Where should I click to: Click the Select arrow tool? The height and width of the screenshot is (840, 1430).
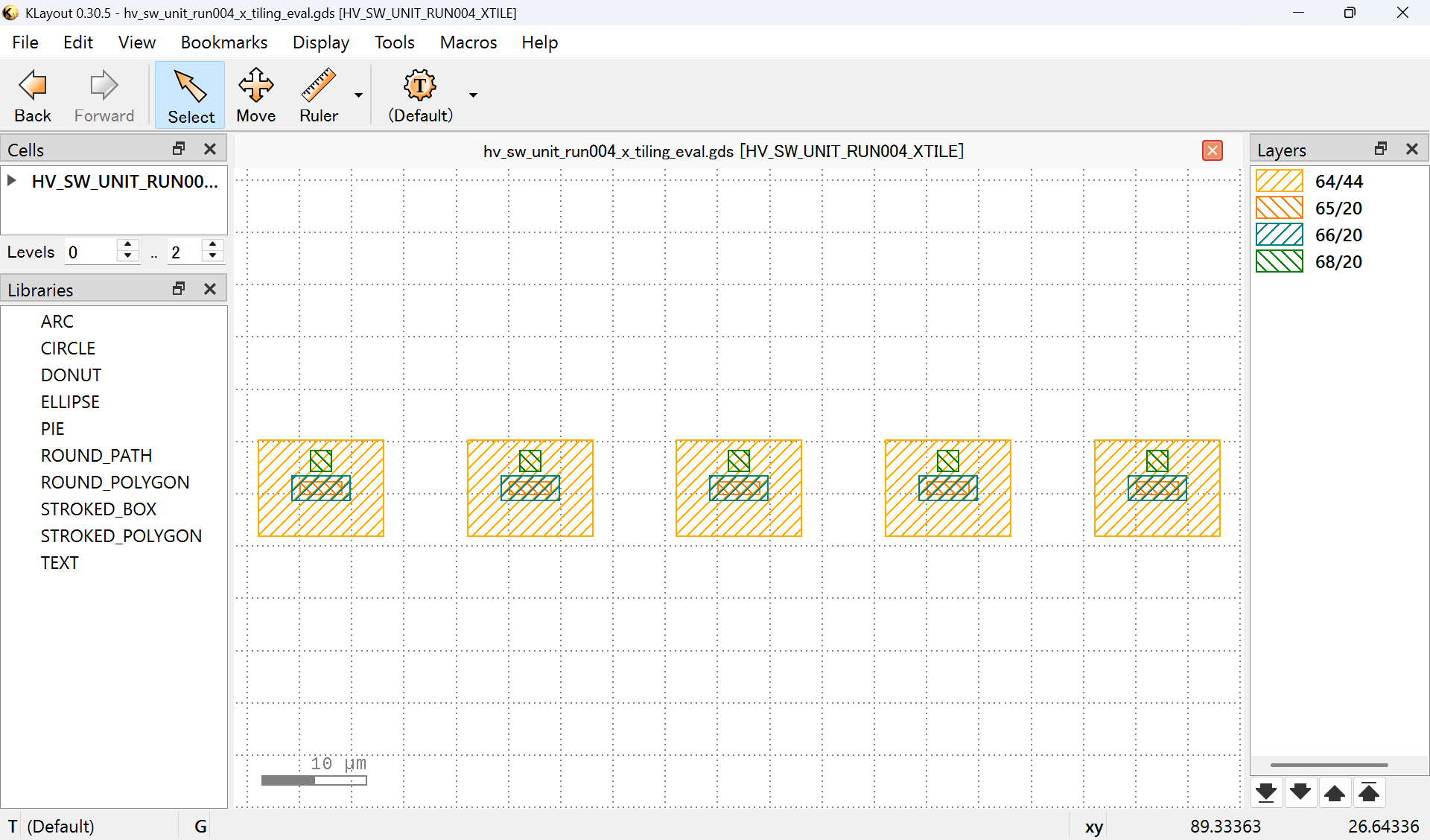tap(191, 95)
